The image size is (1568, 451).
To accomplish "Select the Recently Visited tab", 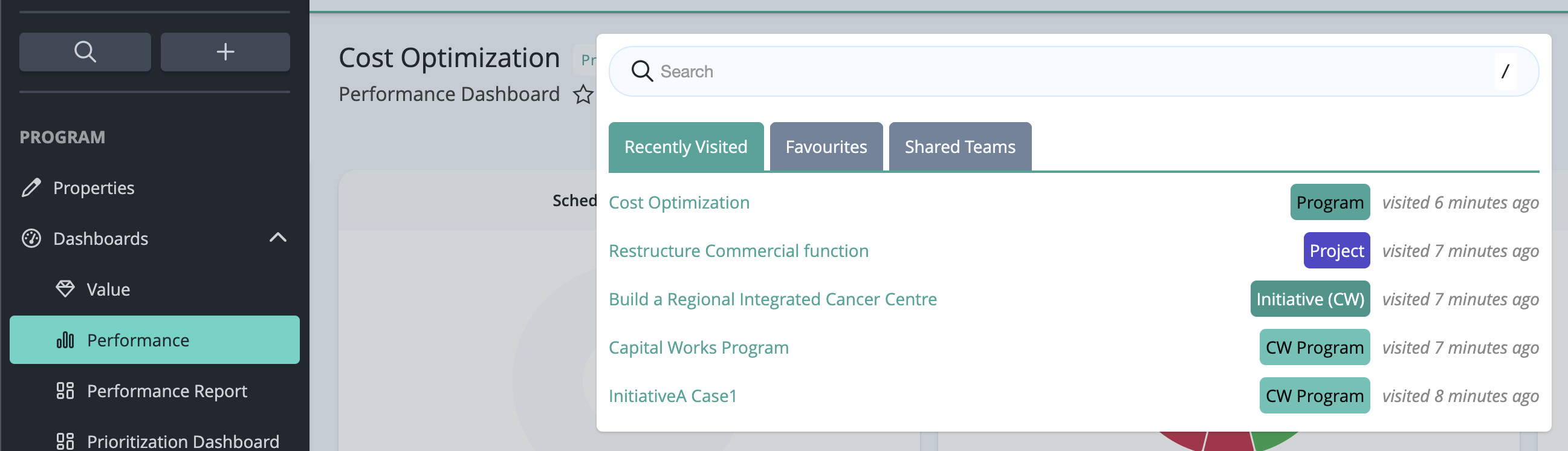I will (x=686, y=147).
